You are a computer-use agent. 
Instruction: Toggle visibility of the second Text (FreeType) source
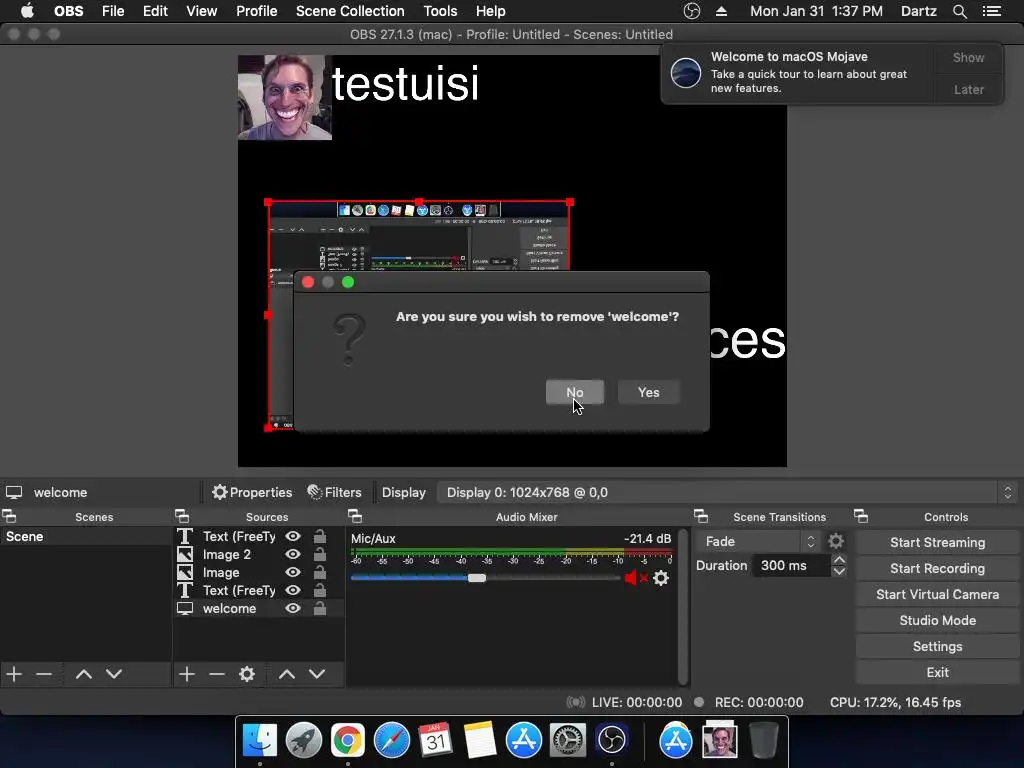(x=293, y=590)
